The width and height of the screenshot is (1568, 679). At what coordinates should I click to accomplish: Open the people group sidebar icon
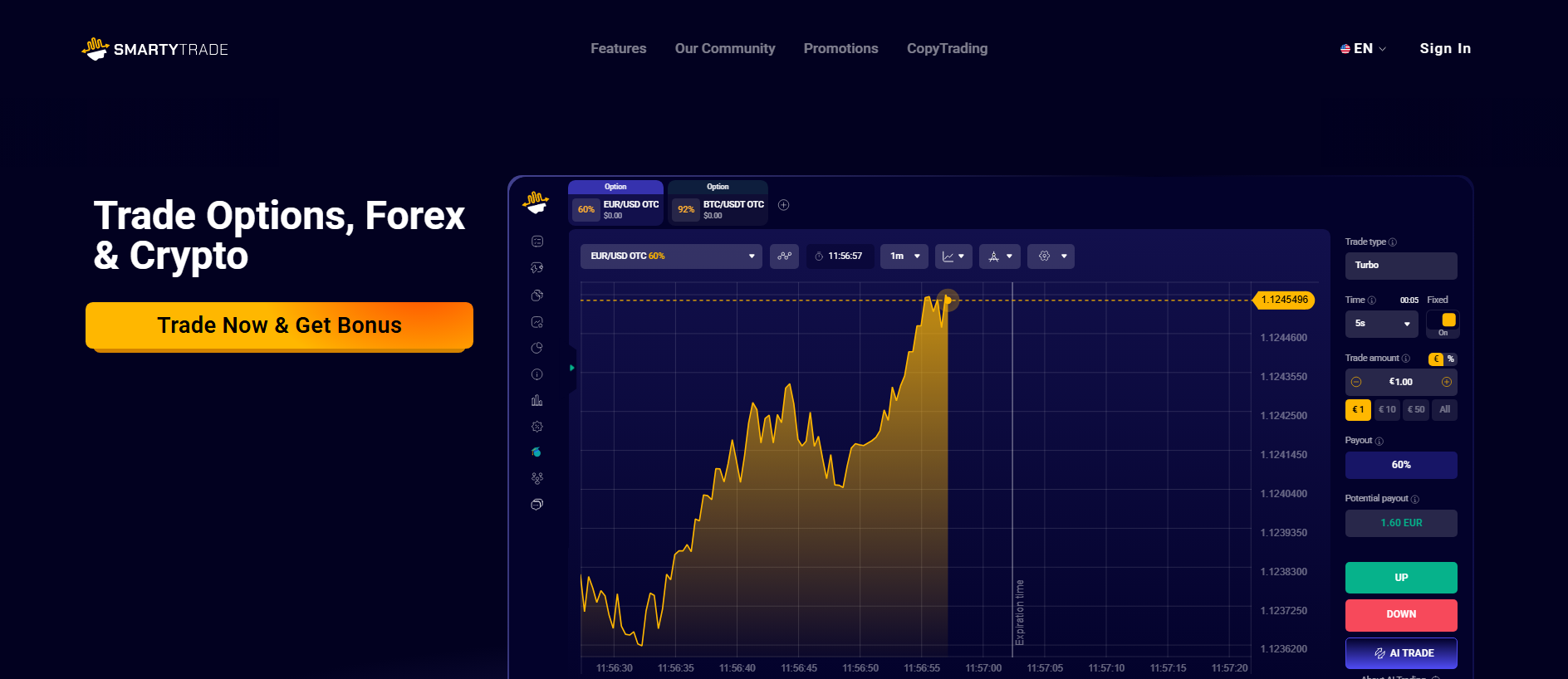(537, 478)
